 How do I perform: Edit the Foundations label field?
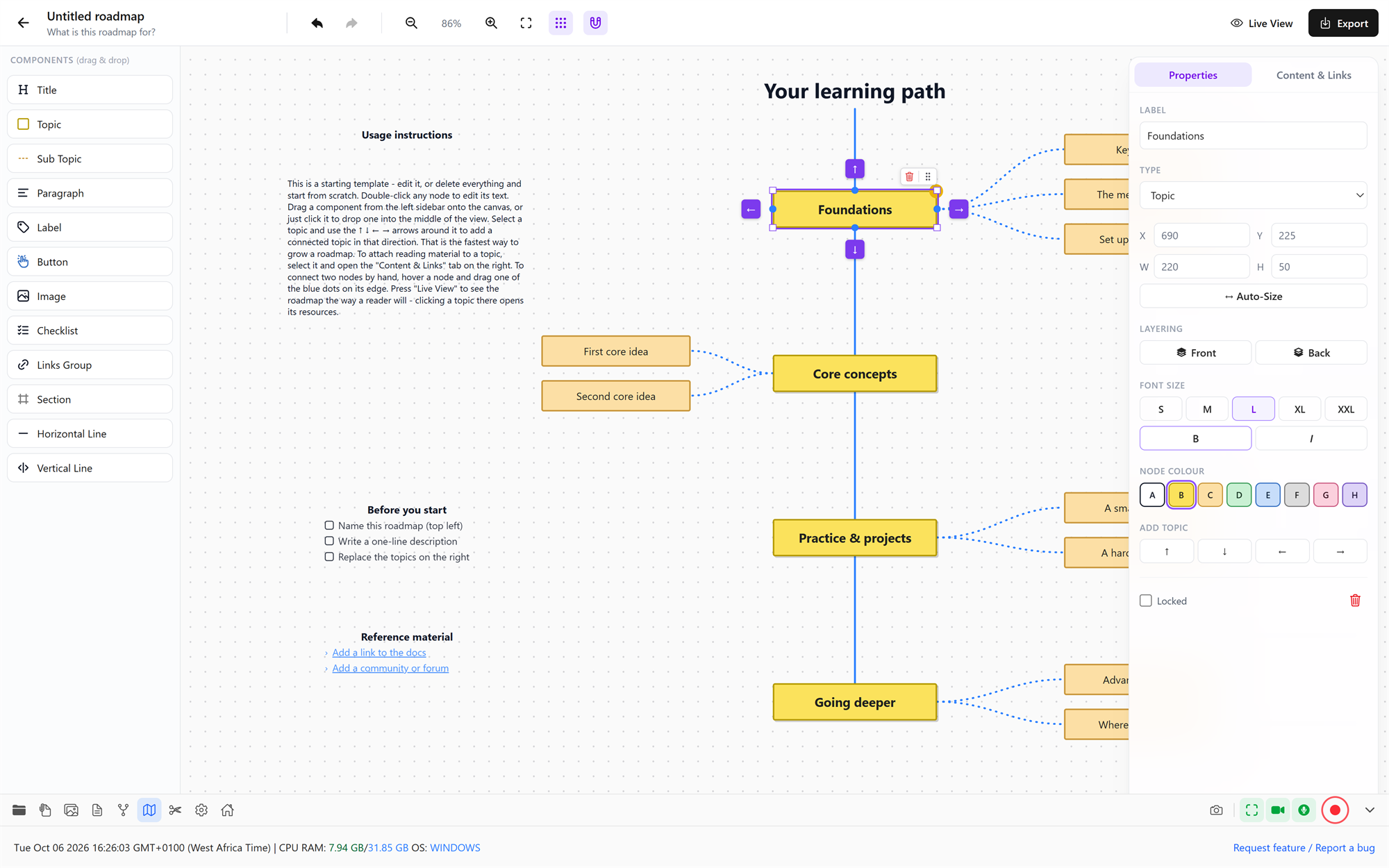tap(1253, 135)
